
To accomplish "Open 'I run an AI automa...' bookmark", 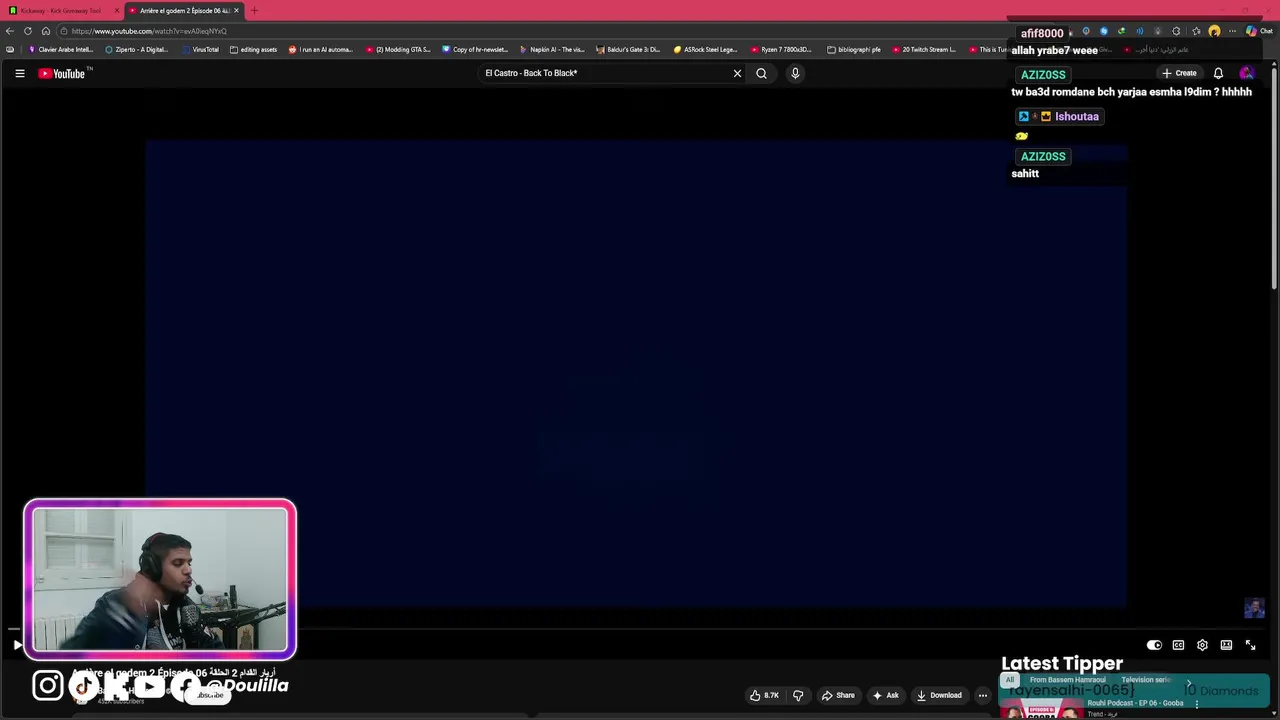I will coord(321,49).
